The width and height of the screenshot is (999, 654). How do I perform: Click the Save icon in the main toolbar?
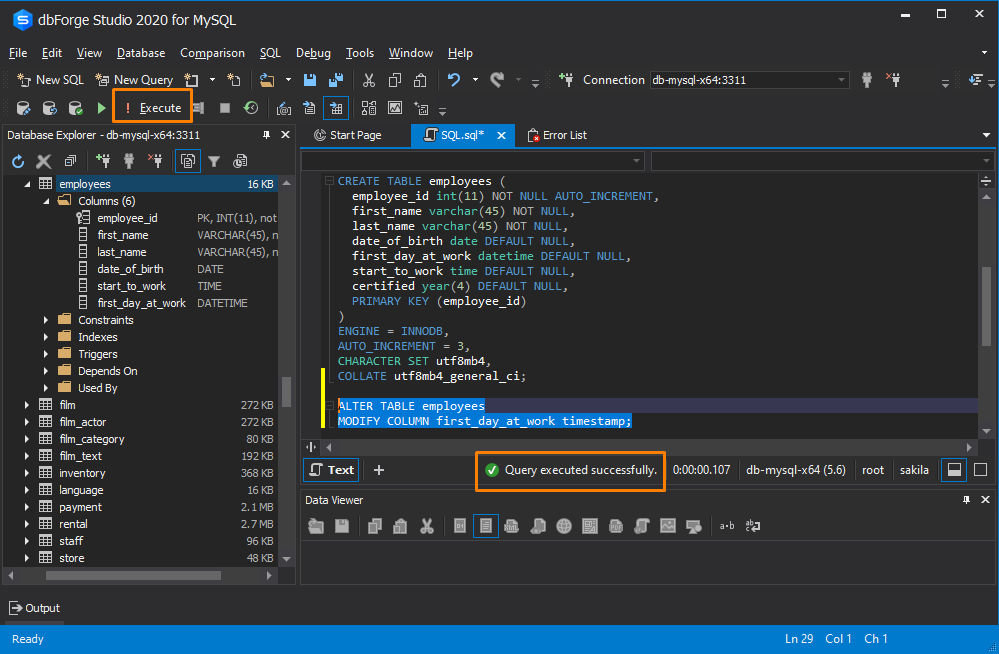pyautogui.click(x=310, y=78)
